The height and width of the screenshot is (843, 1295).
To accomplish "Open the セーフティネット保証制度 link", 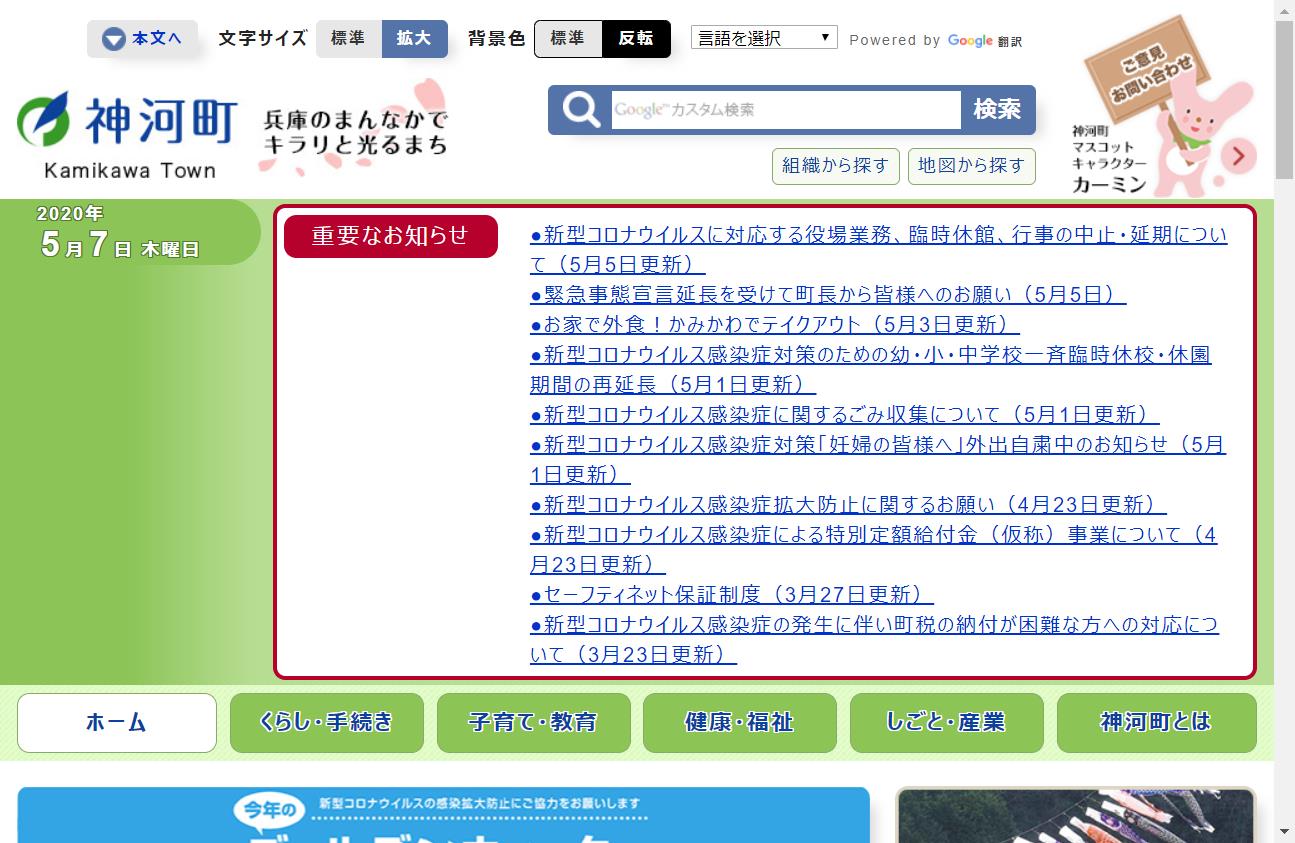I will (731, 594).
